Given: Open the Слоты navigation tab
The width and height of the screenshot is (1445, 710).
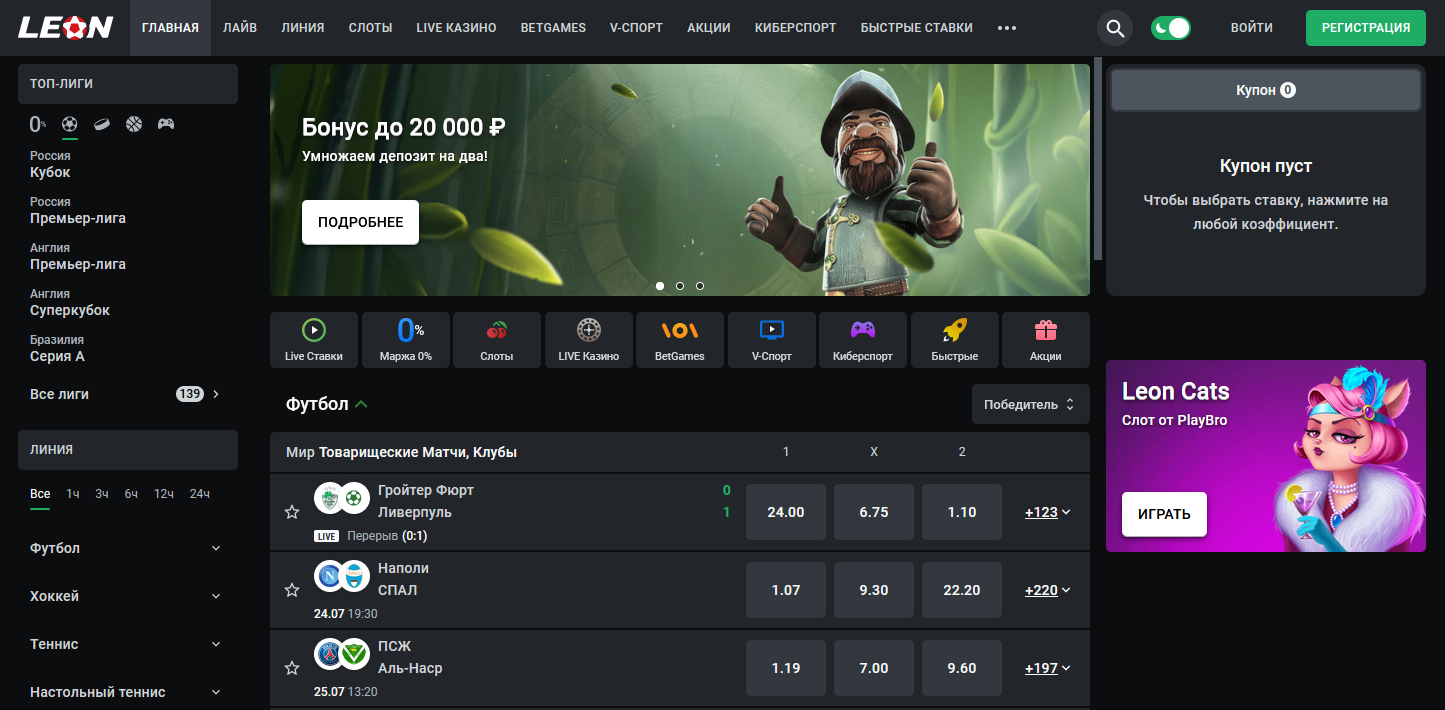Looking at the screenshot, I should (x=370, y=28).
